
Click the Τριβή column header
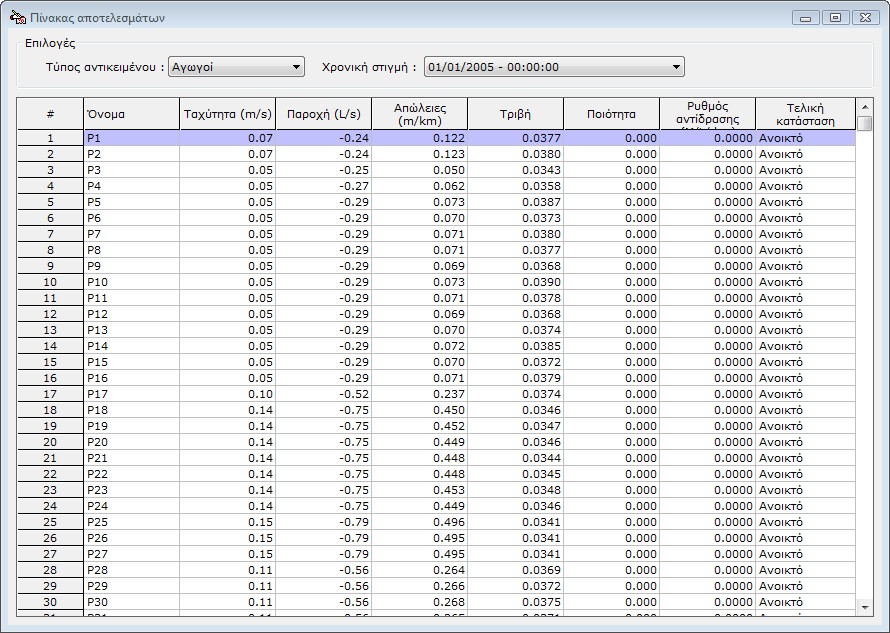[515, 114]
